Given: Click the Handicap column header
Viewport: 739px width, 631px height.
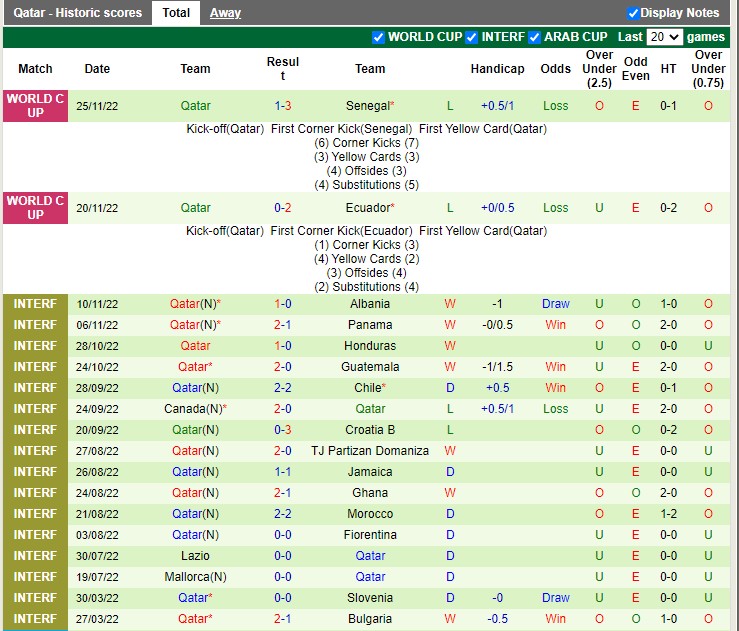Looking at the screenshot, I should 497,69.
